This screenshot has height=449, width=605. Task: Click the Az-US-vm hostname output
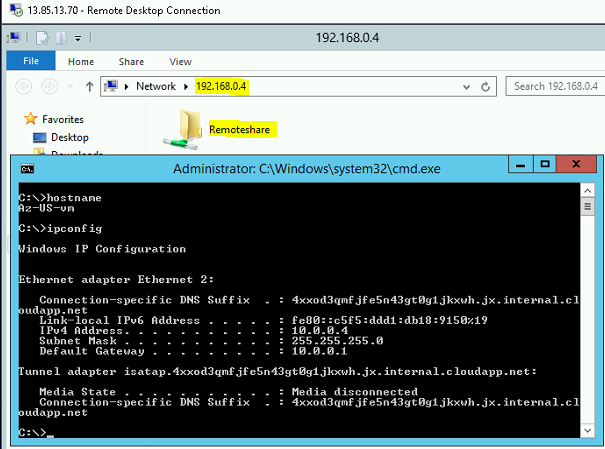(x=46, y=208)
